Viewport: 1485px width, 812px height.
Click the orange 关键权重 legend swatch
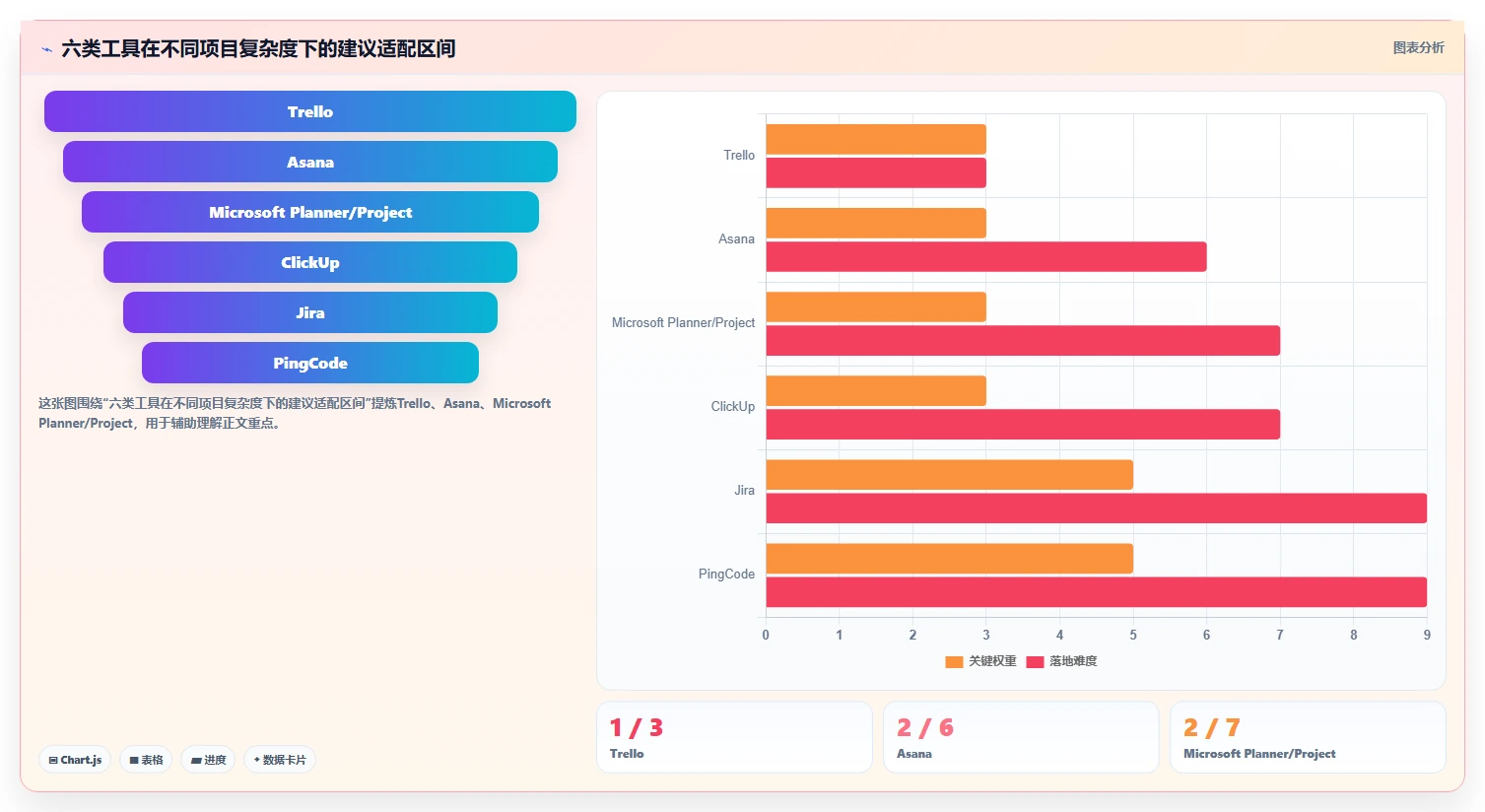[x=954, y=662]
